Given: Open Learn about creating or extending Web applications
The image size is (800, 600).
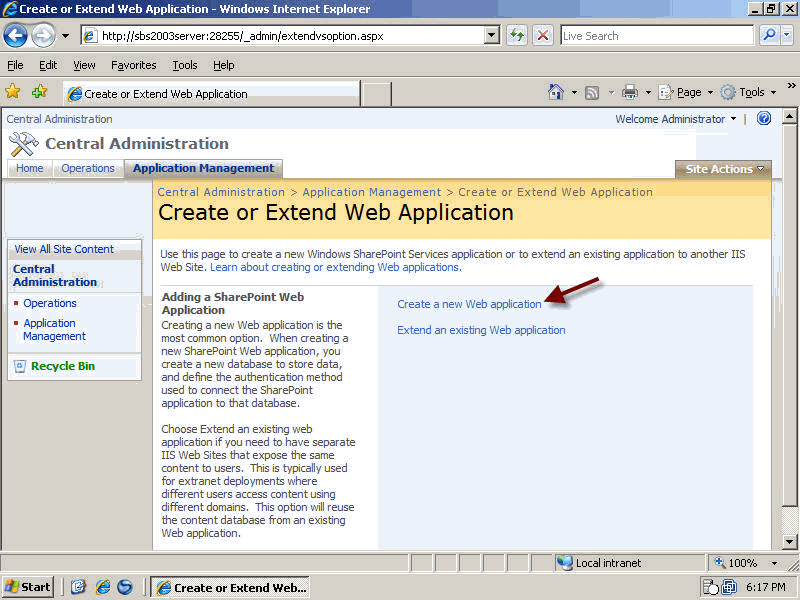Looking at the screenshot, I should pyautogui.click(x=335, y=267).
